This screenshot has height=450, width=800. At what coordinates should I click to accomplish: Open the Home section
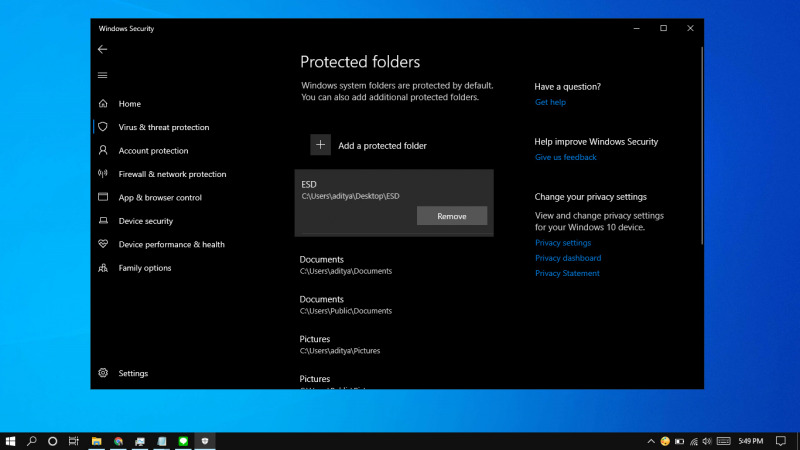pyautogui.click(x=130, y=104)
